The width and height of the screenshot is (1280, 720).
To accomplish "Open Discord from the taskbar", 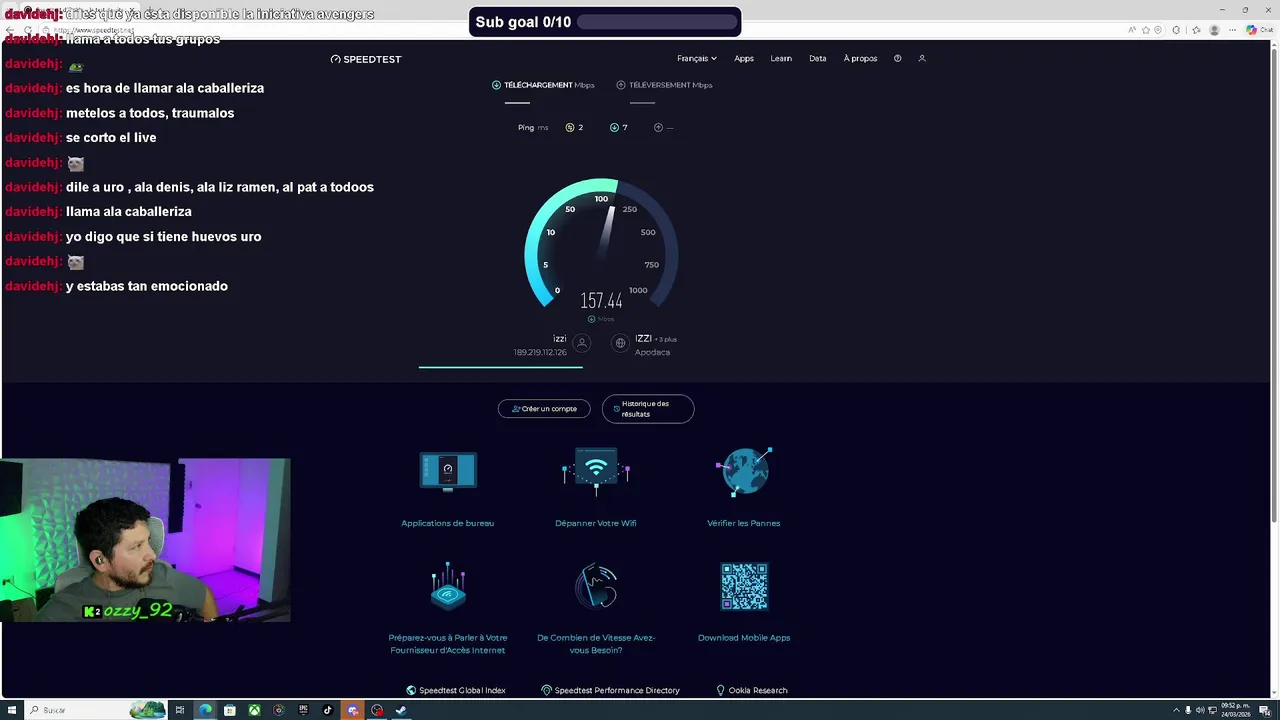I will [352, 710].
